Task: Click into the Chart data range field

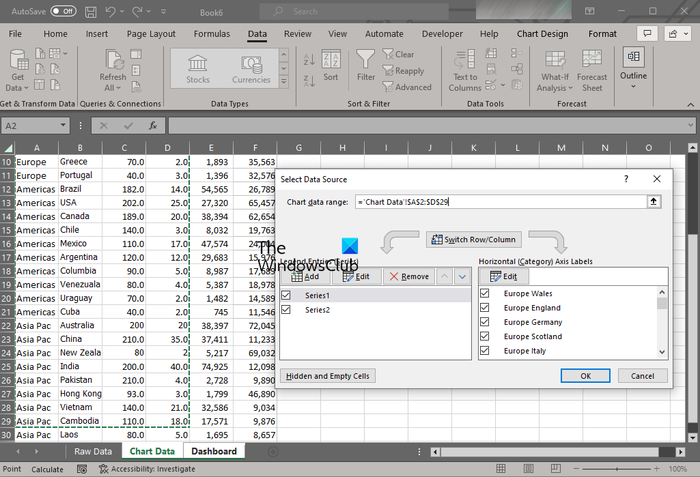Action: pos(500,202)
